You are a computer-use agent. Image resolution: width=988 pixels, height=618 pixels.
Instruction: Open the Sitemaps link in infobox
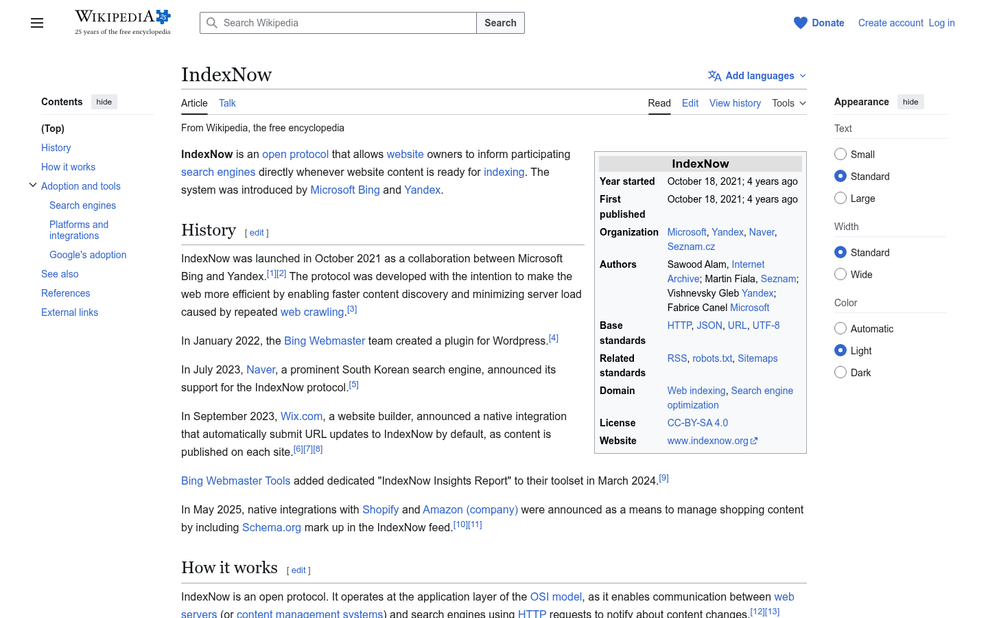[x=757, y=358]
